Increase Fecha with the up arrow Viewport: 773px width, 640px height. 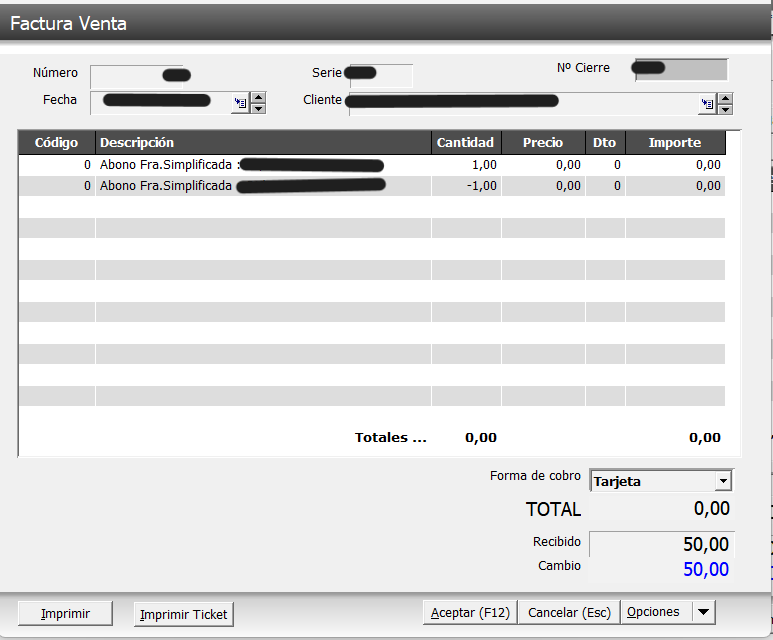click(258, 97)
